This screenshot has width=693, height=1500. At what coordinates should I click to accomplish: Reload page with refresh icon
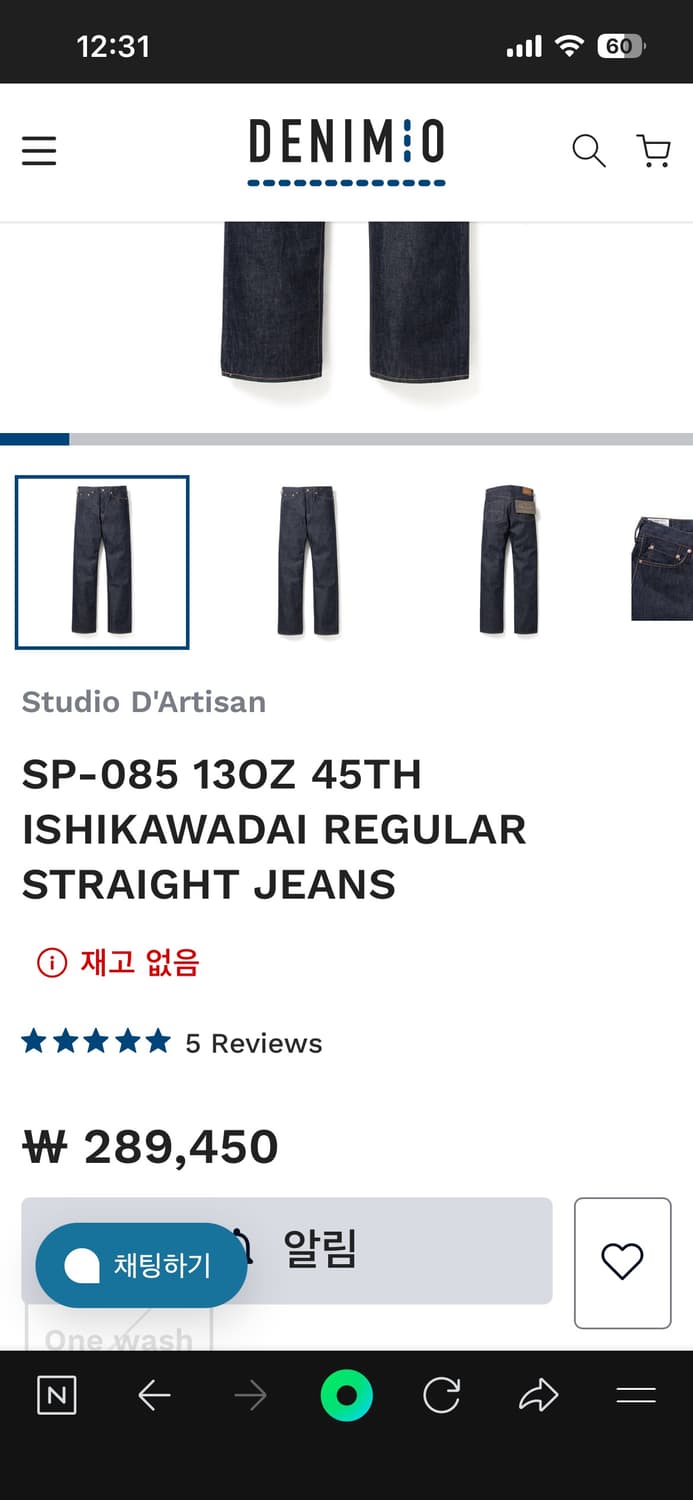point(442,1395)
